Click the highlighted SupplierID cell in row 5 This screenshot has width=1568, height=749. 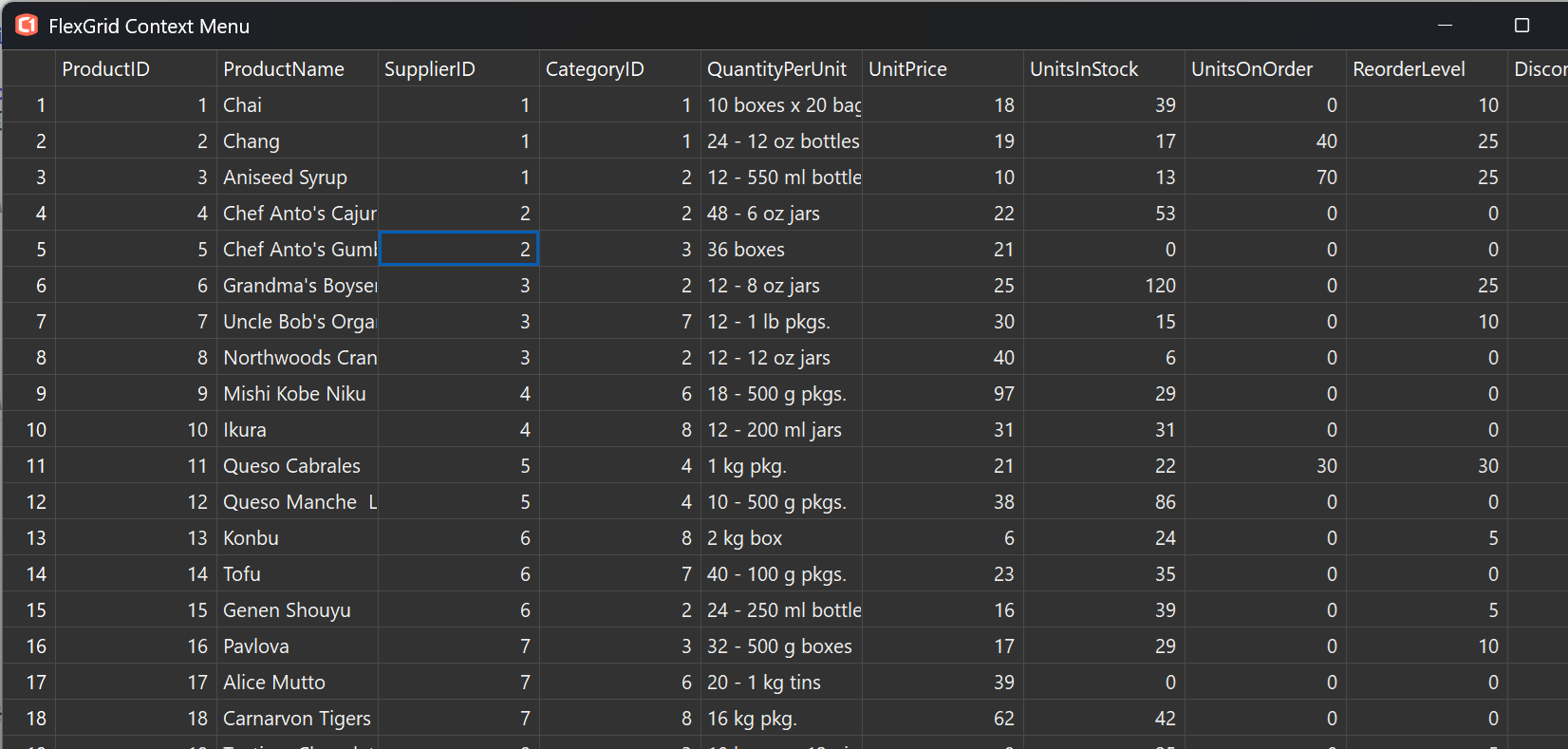point(459,250)
